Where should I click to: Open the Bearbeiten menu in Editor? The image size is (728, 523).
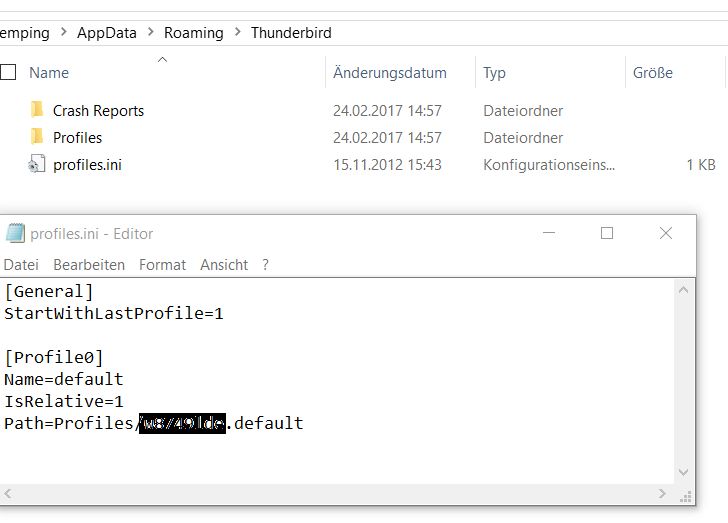(x=89, y=265)
